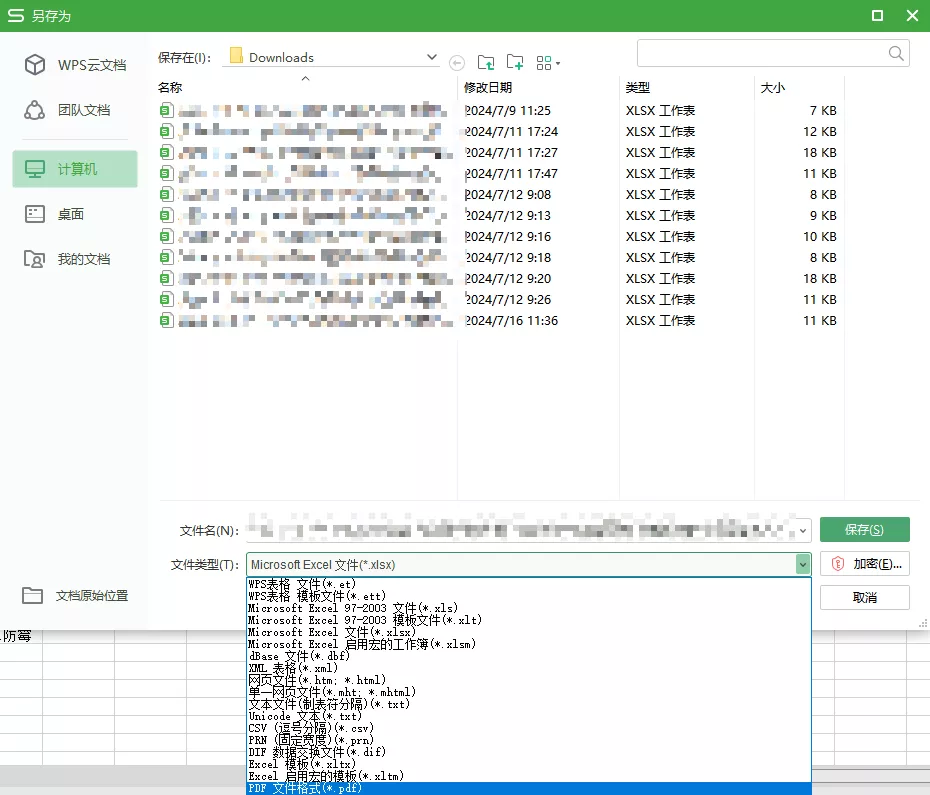The image size is (930, 795).
Task: Choose DIF 数据交换文件(*.dif) file type
Action: [317, 752]
